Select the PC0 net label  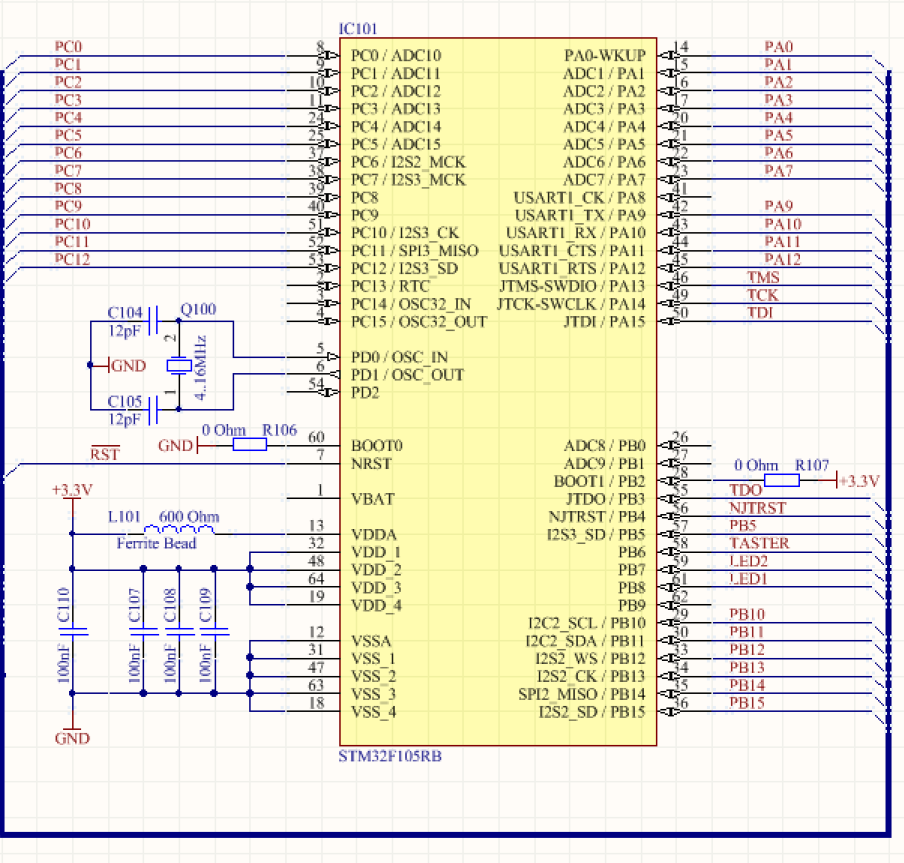click(x=68, y=46)
